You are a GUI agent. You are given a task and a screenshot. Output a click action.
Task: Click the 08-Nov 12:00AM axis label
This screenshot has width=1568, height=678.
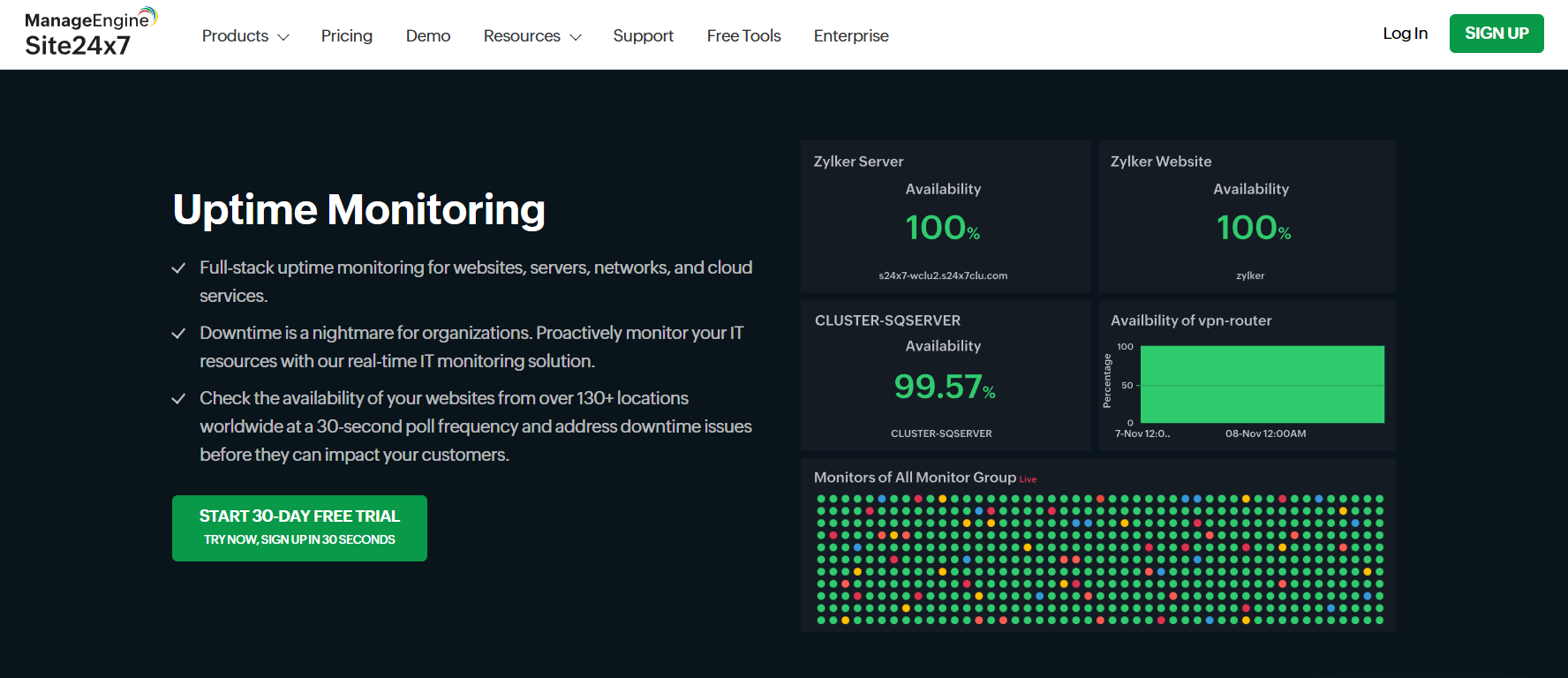(1265, 433)
